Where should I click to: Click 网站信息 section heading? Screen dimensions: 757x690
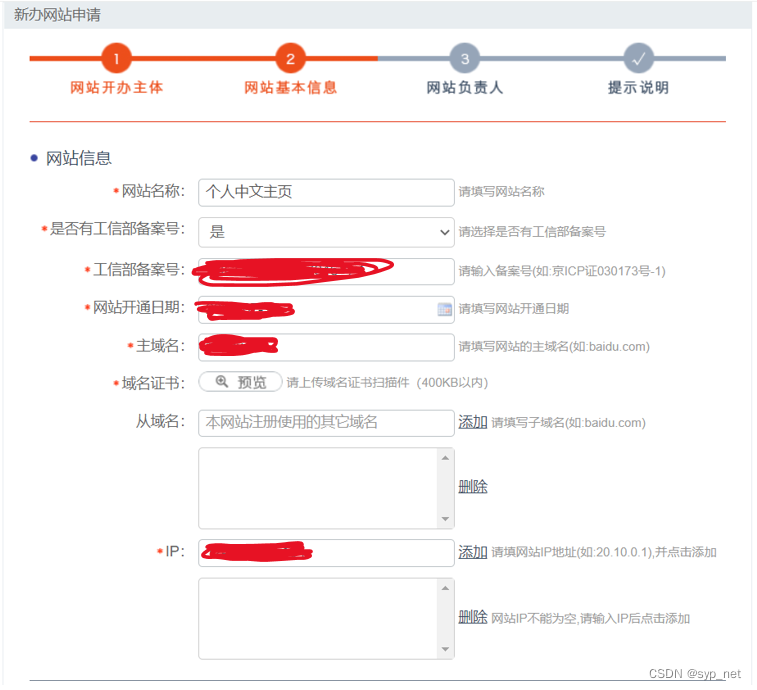78,158
